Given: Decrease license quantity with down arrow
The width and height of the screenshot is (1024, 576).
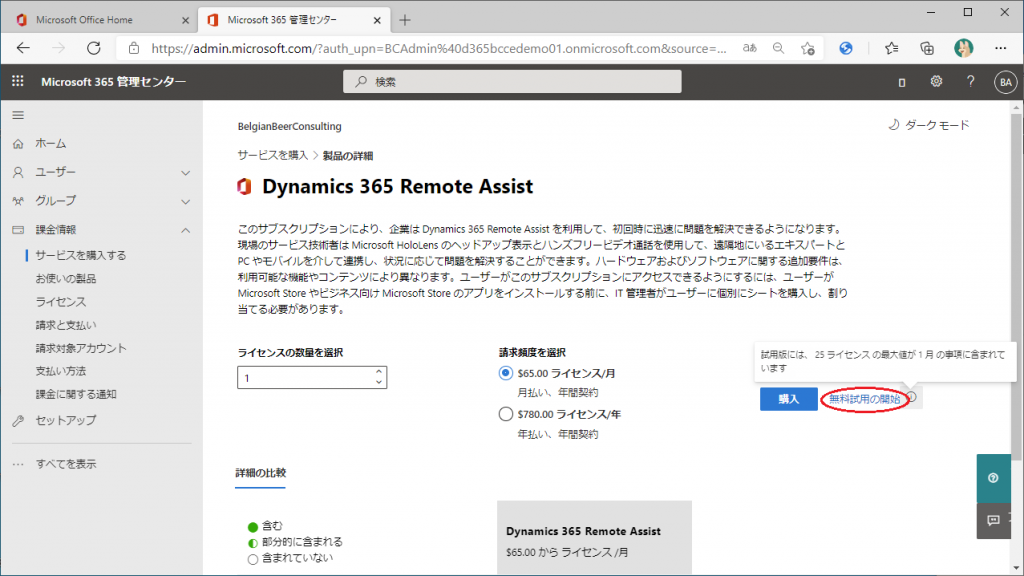Looking at the screenshot, I should [379, 382].
